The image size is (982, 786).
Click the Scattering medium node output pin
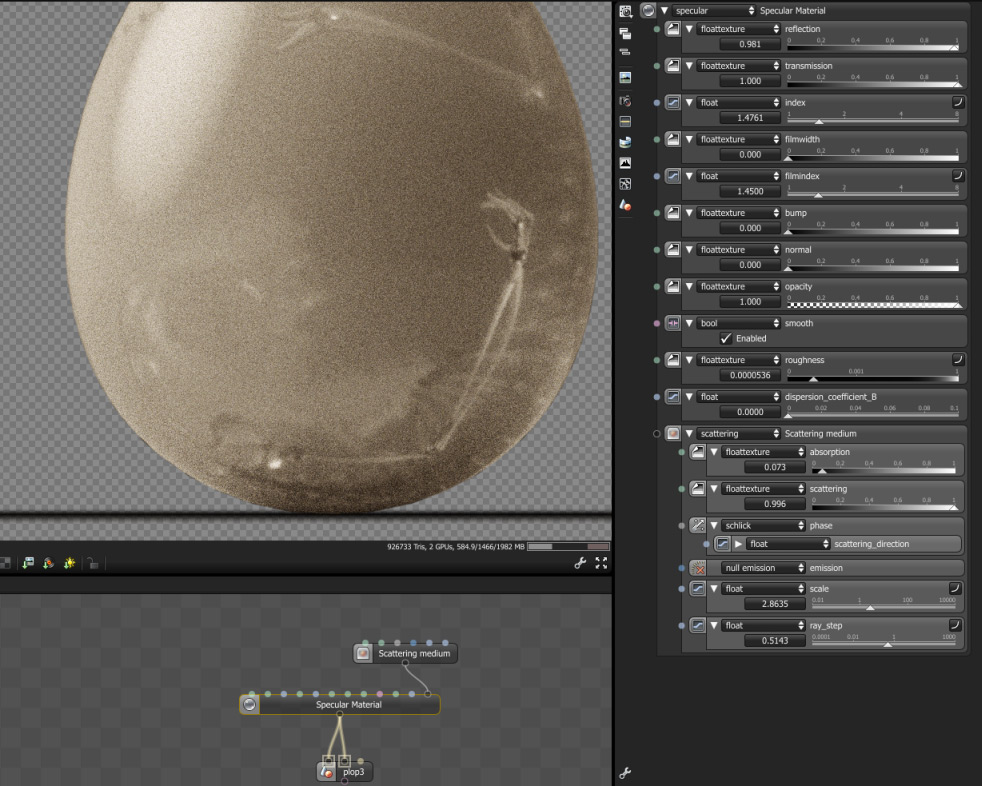click(405, 663)
